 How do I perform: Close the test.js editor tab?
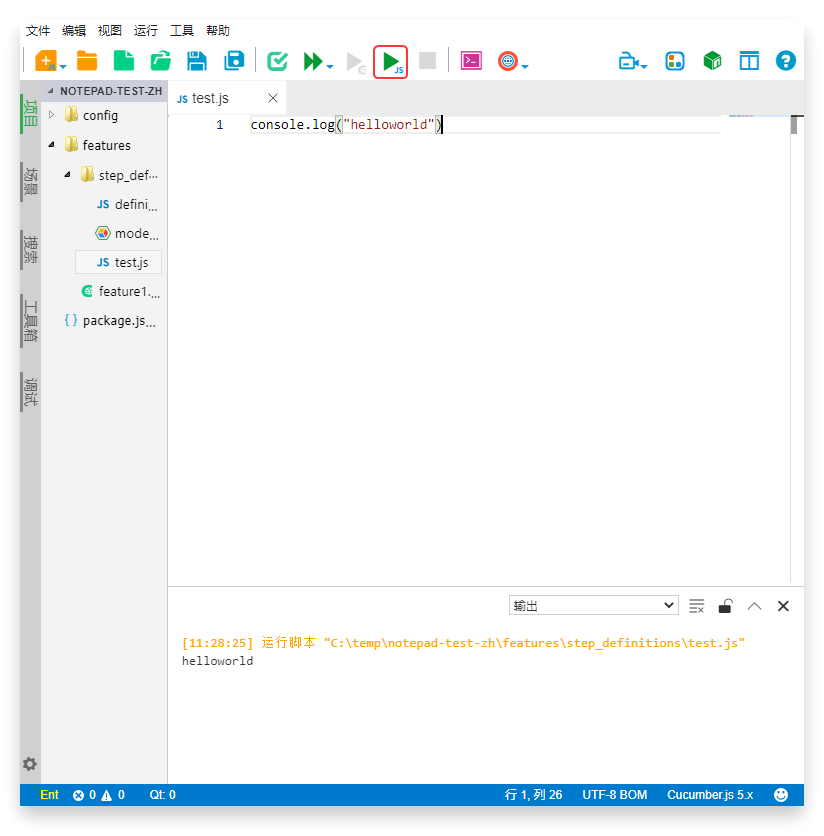[x=273, y=98]
